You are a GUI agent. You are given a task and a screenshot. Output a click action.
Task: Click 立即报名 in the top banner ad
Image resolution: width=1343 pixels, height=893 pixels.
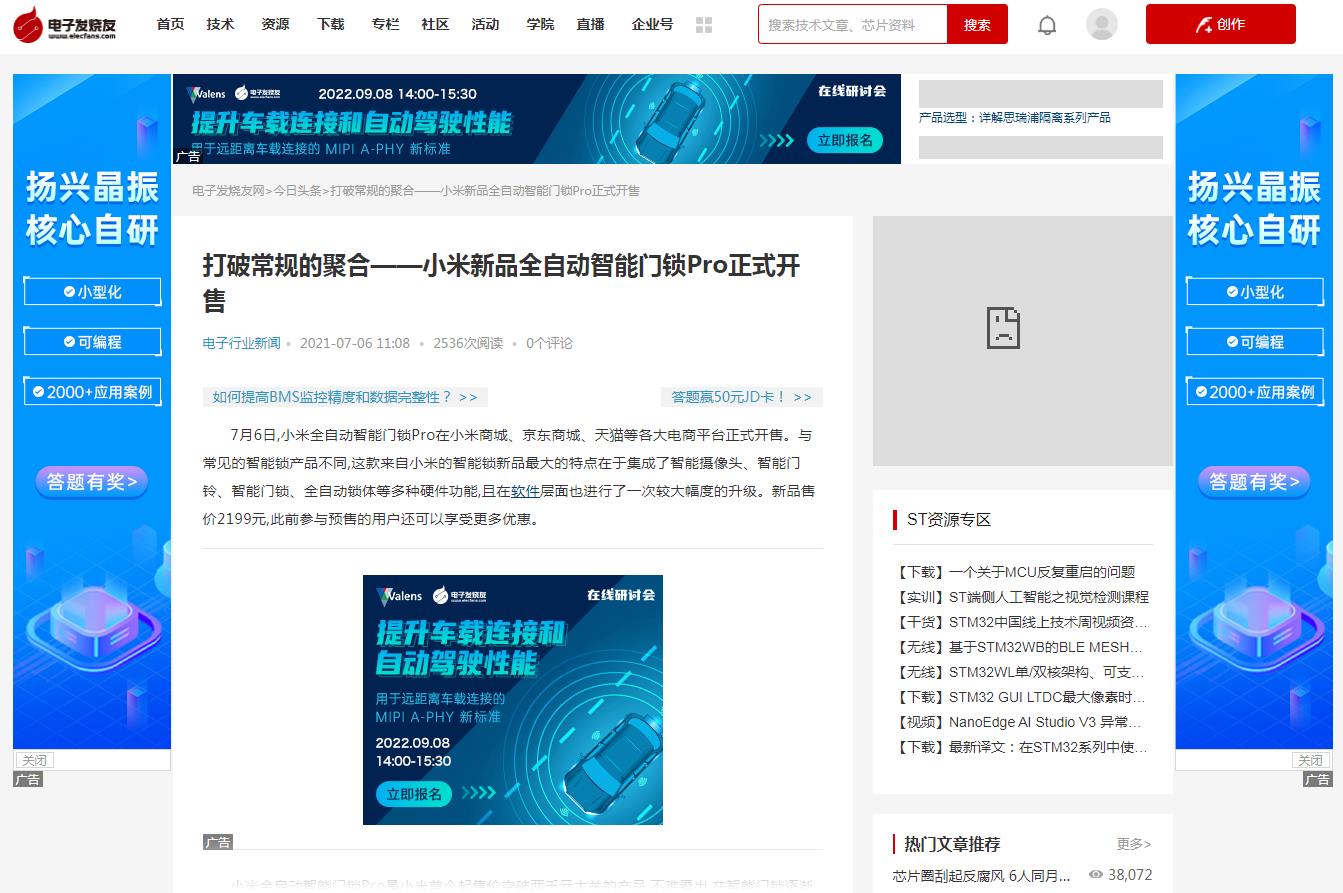(845, 140)
